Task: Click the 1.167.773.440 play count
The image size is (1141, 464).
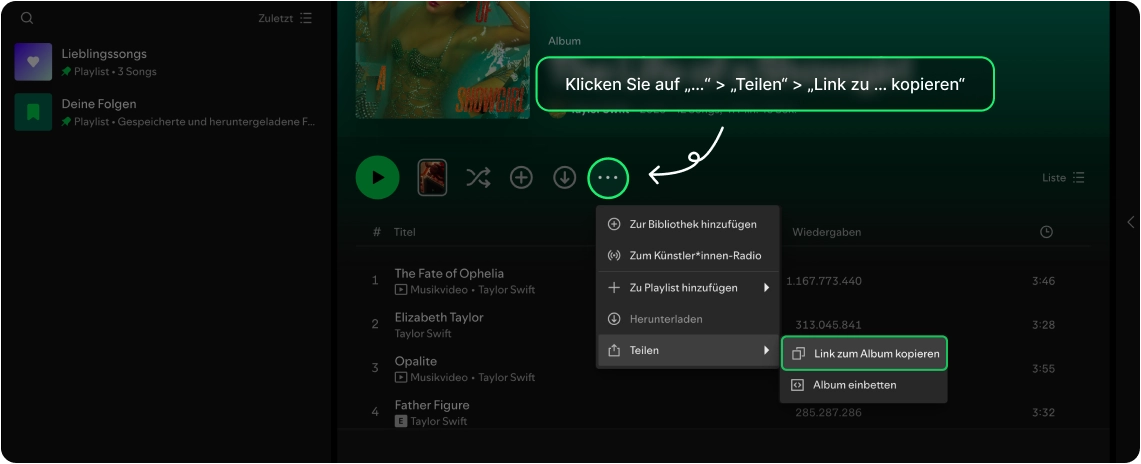Action: (x=824, y=281)
